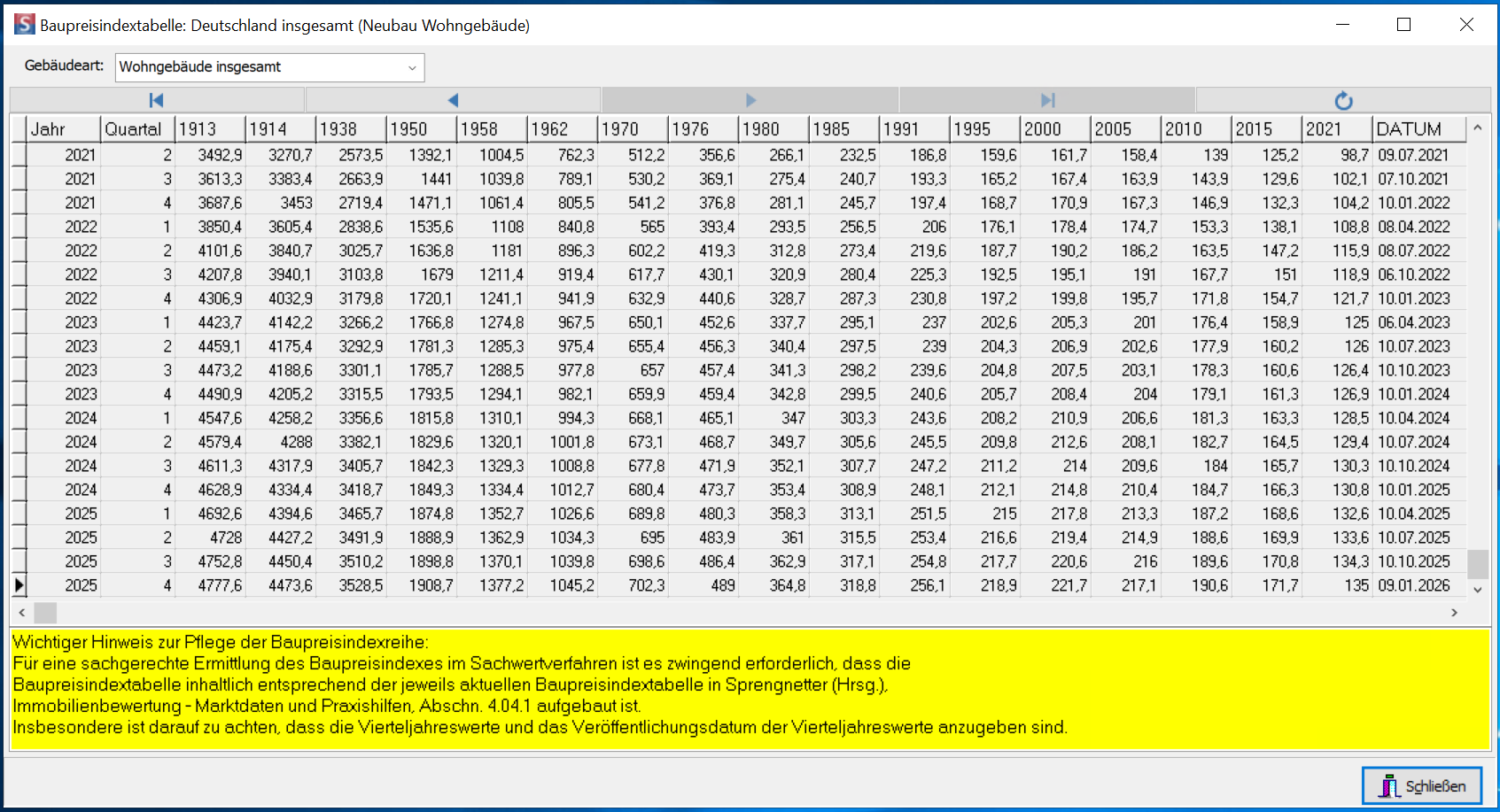Select the Quartal column header
The height and width of the screenshot is (812, 1500).
[137, 129]
